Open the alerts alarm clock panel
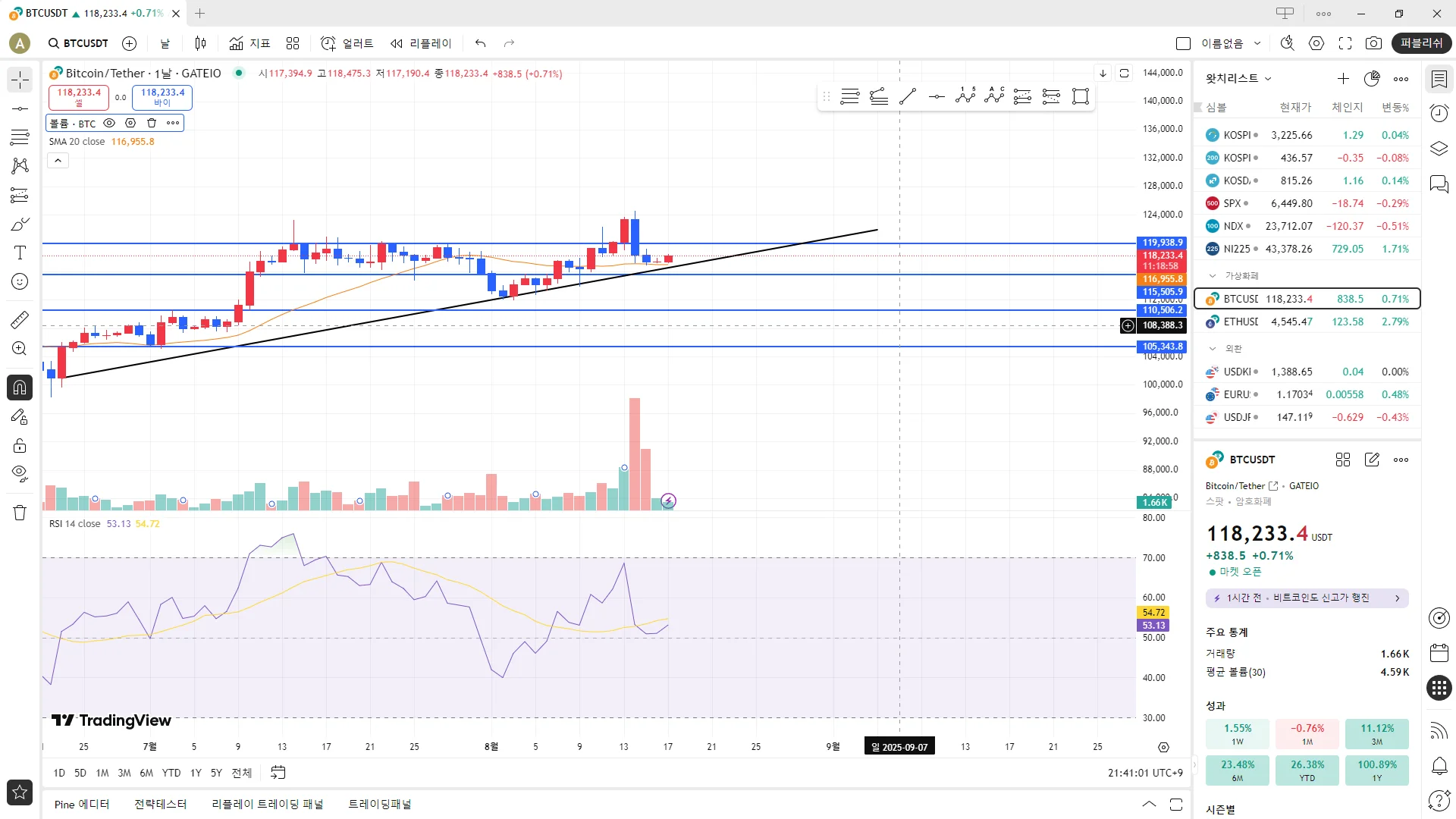Image resolution: width=1456 pixels, height=819 pixels. (x=1439, y=114)
